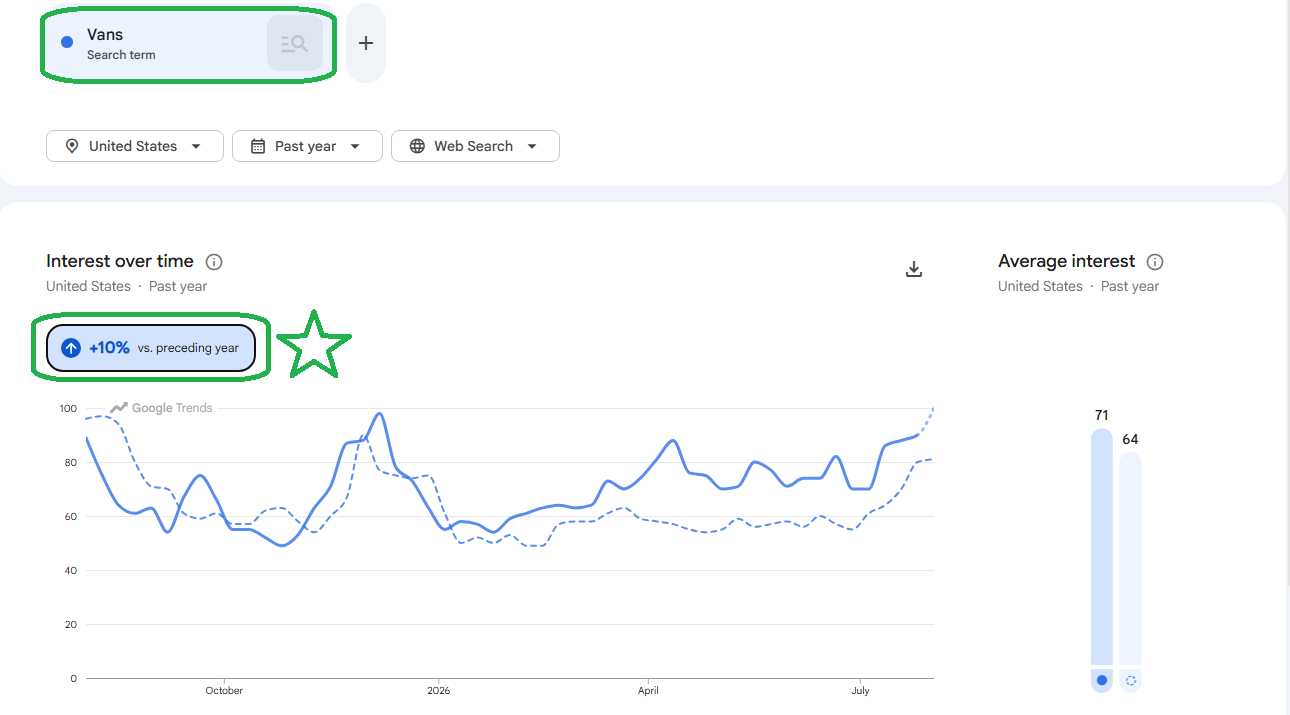Click the 'Average interest' heading
The height and width of the screenshot is (715, 1290).
pos(1067,261)
